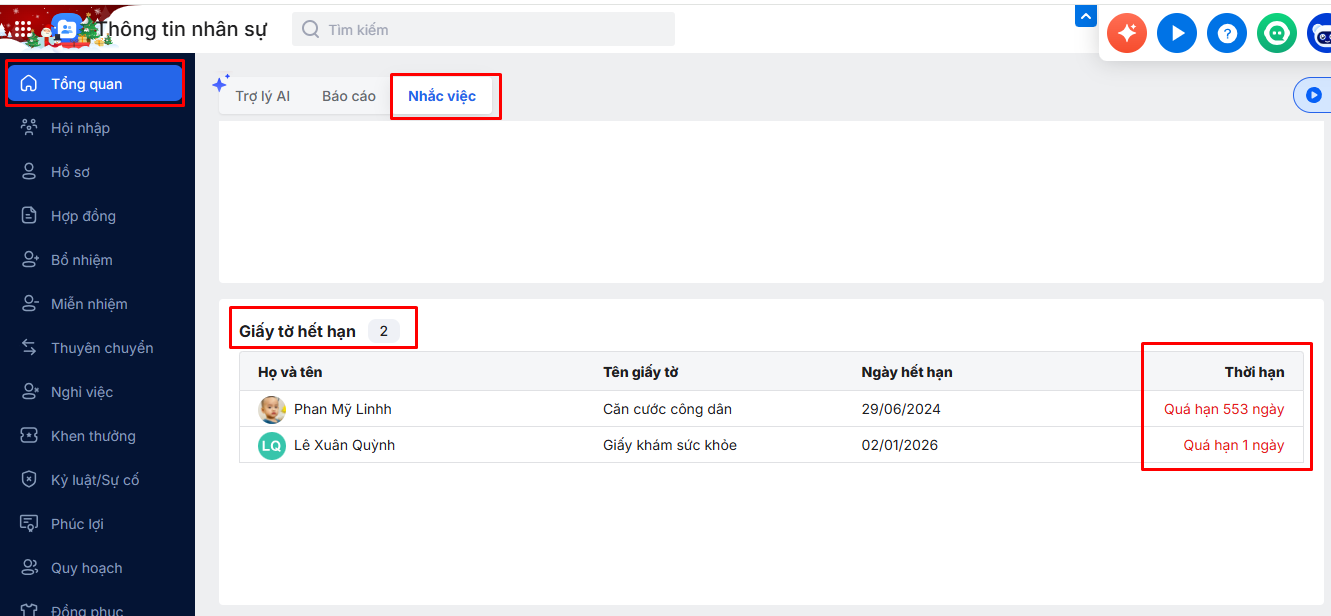This screenshot has width=1331, height=616.
Task: Open the Khen thưởng section
Action: coord(93,436)
